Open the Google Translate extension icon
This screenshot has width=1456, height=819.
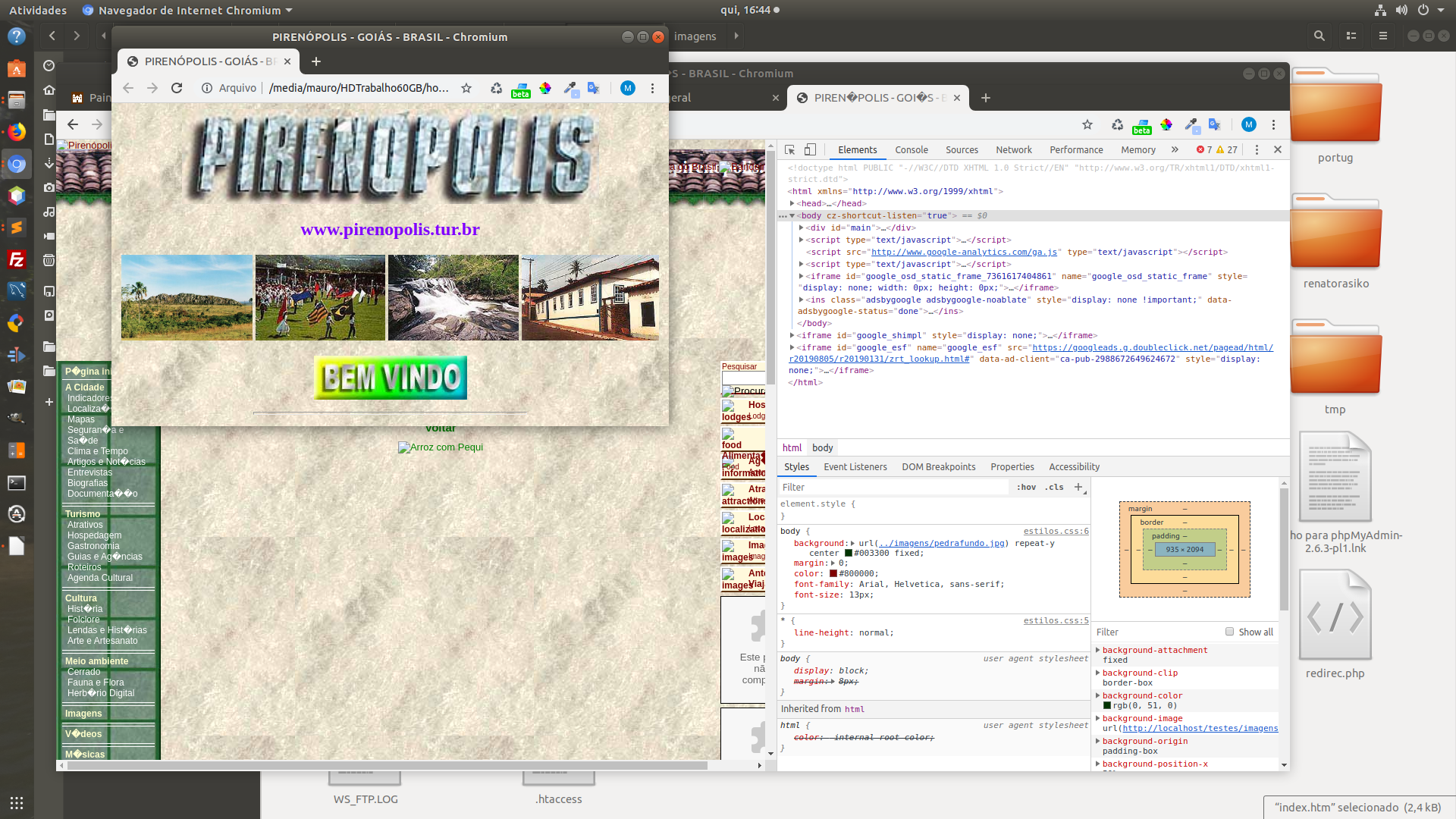coord(594,88)
